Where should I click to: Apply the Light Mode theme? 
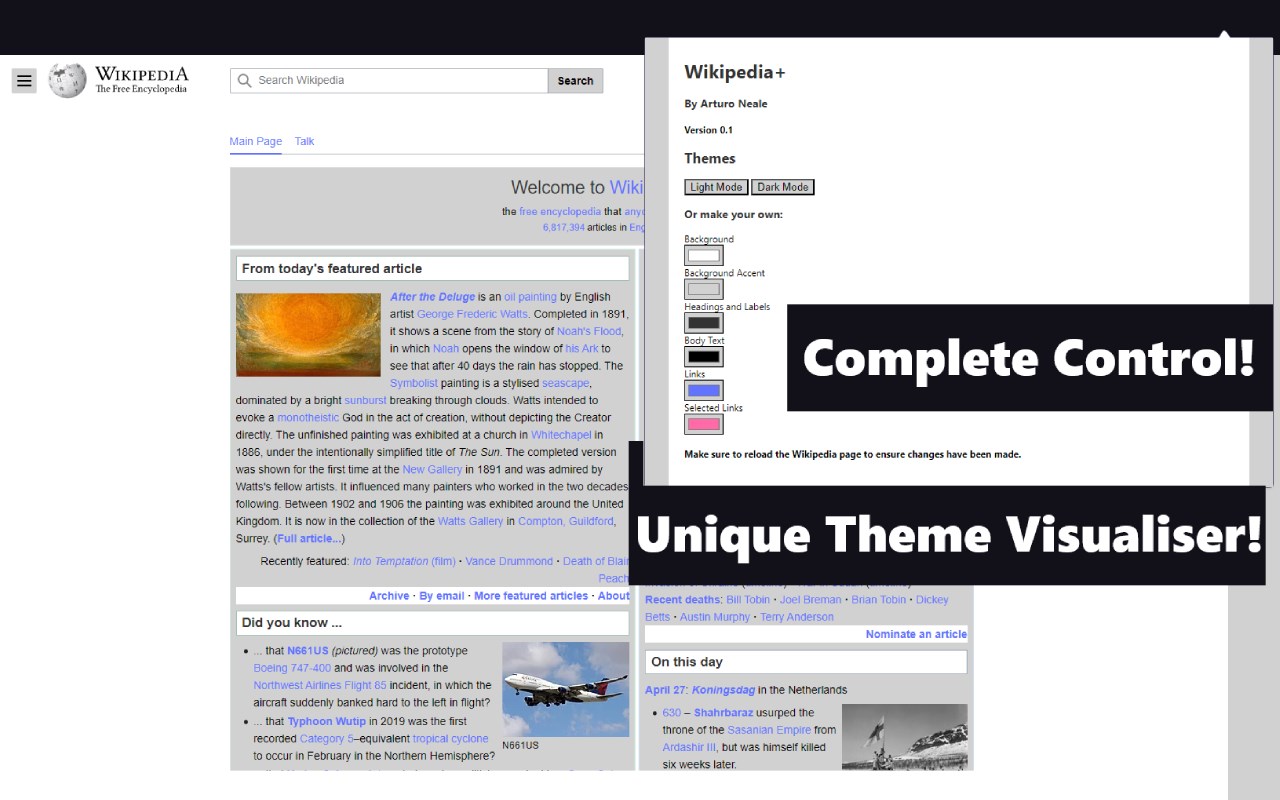[x=716, y=187]
